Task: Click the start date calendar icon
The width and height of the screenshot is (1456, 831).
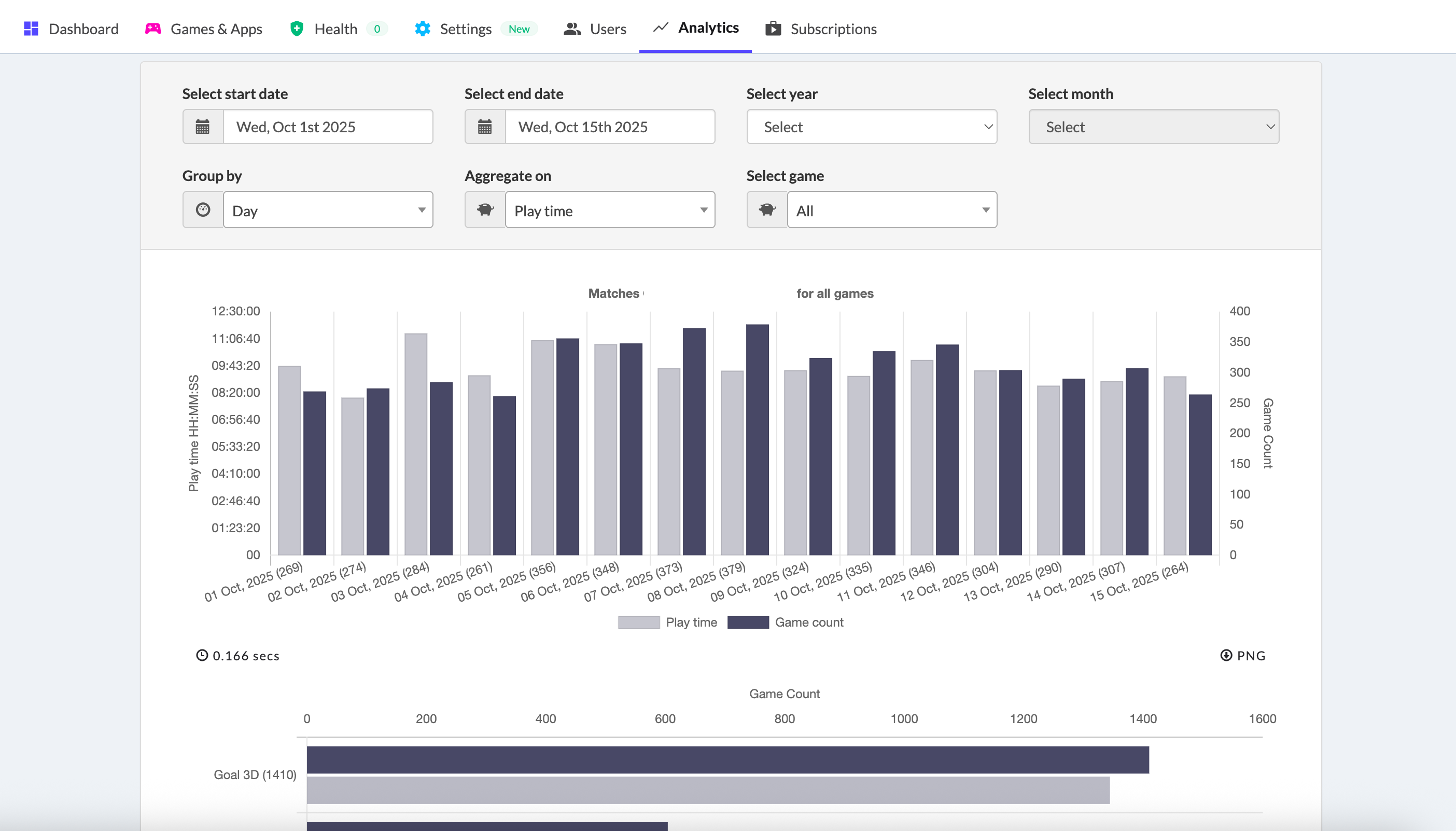Action: (203, 126)
